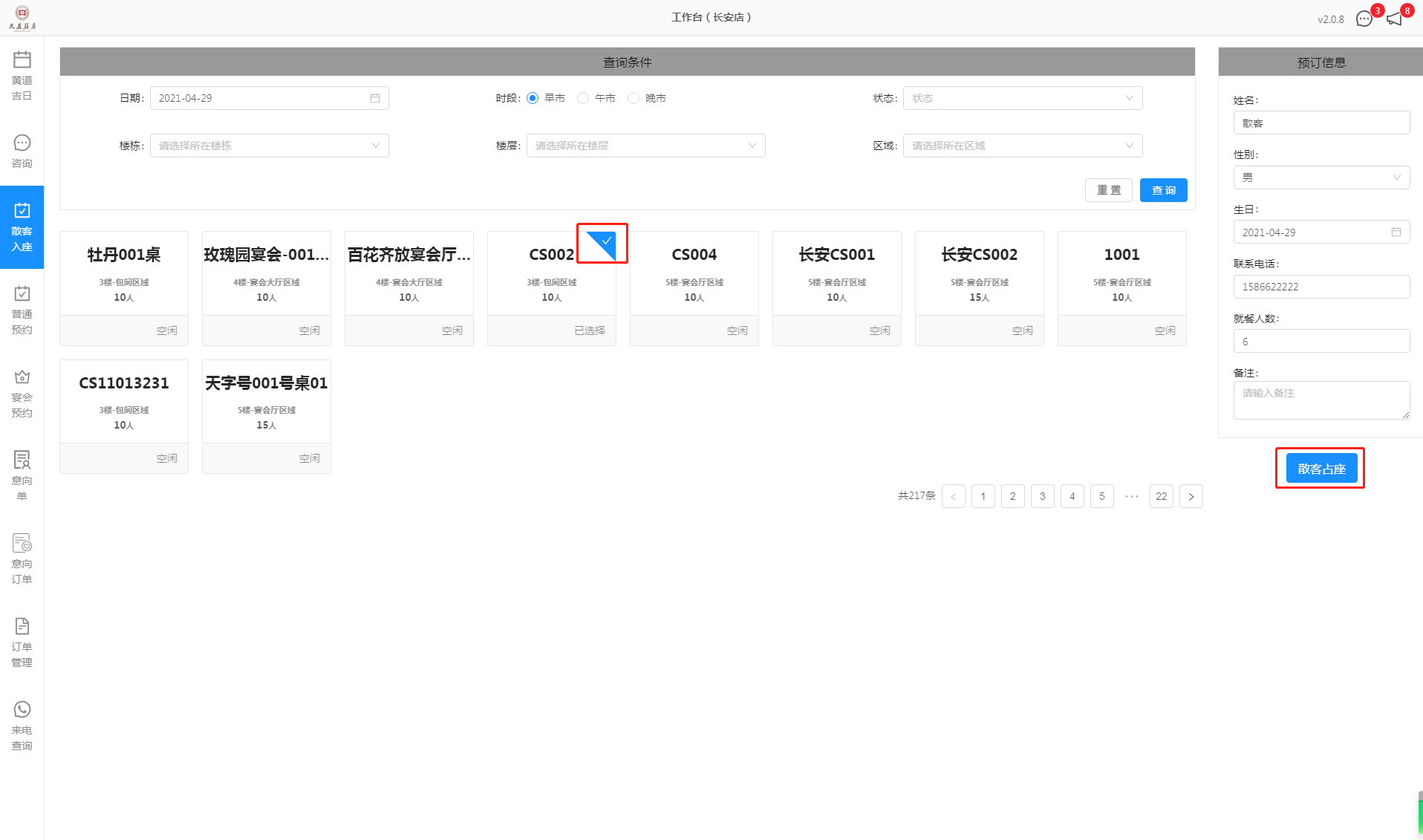Select 散客入座 in sidebar
This screenshot has width=1423, height=840.
tap(22, 227)
